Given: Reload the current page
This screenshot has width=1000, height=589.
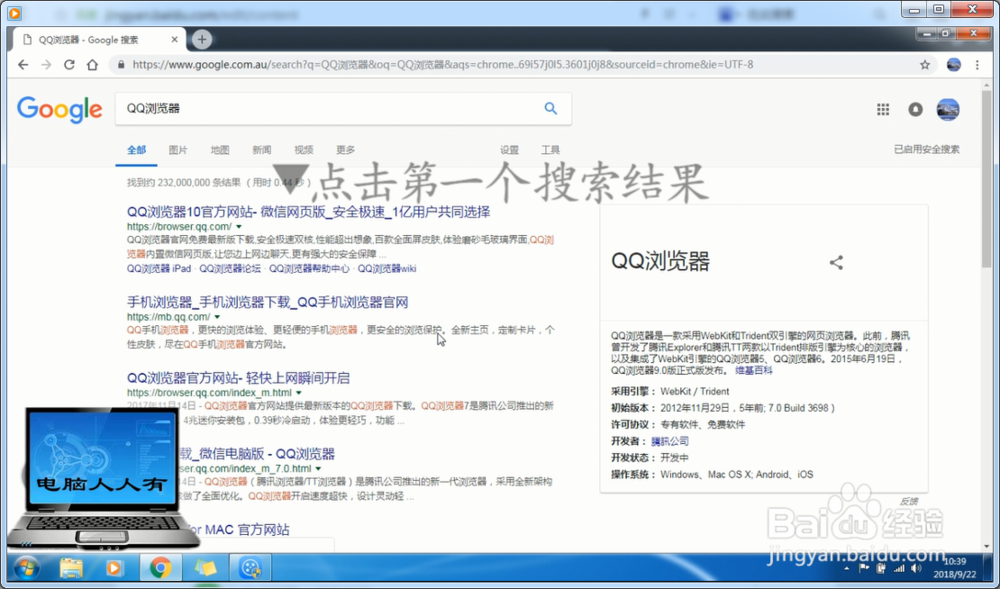Looking at the screenshot, I should click(x=69, y=64).
